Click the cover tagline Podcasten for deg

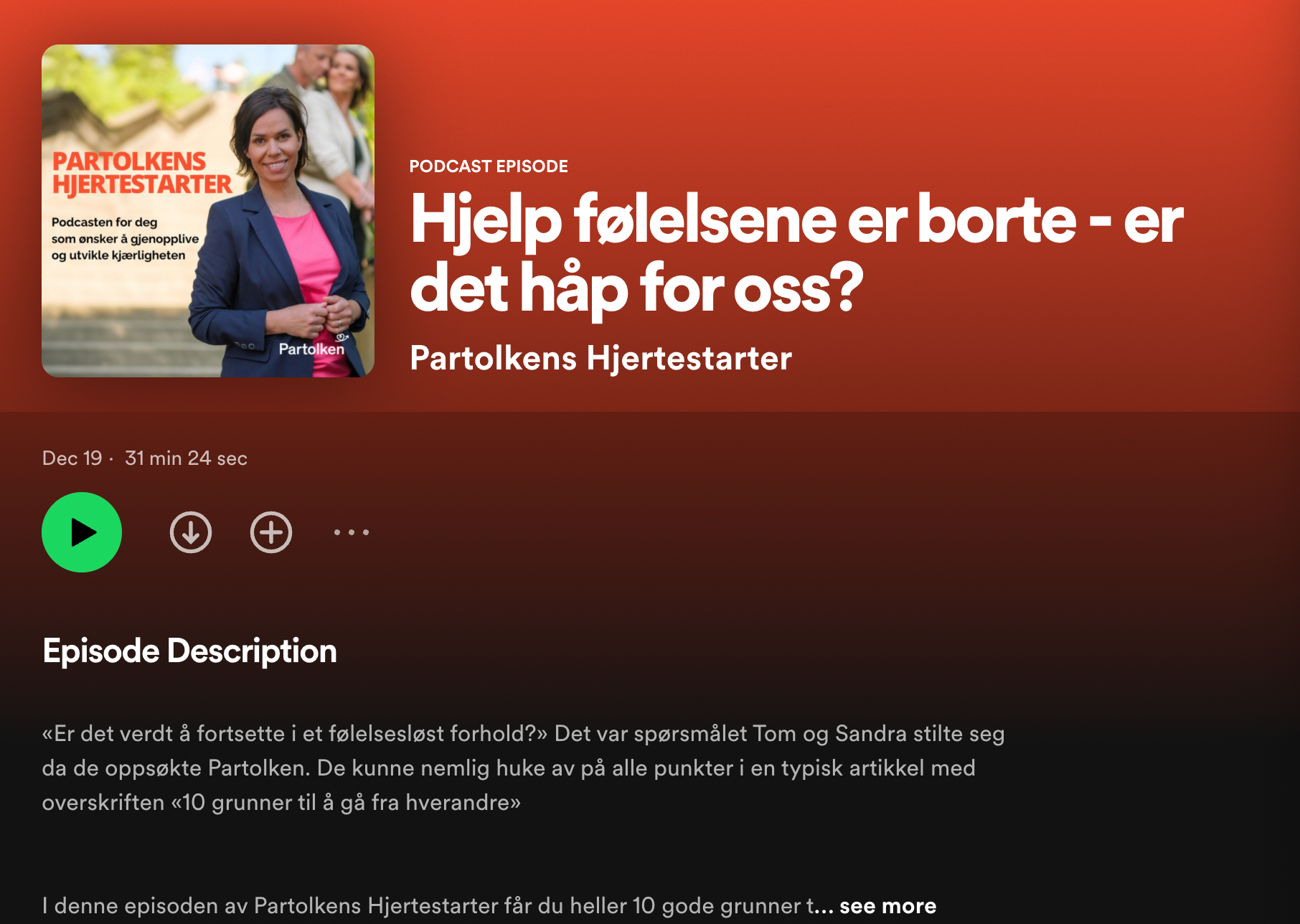pyautogui.click(x=125, y=239)
